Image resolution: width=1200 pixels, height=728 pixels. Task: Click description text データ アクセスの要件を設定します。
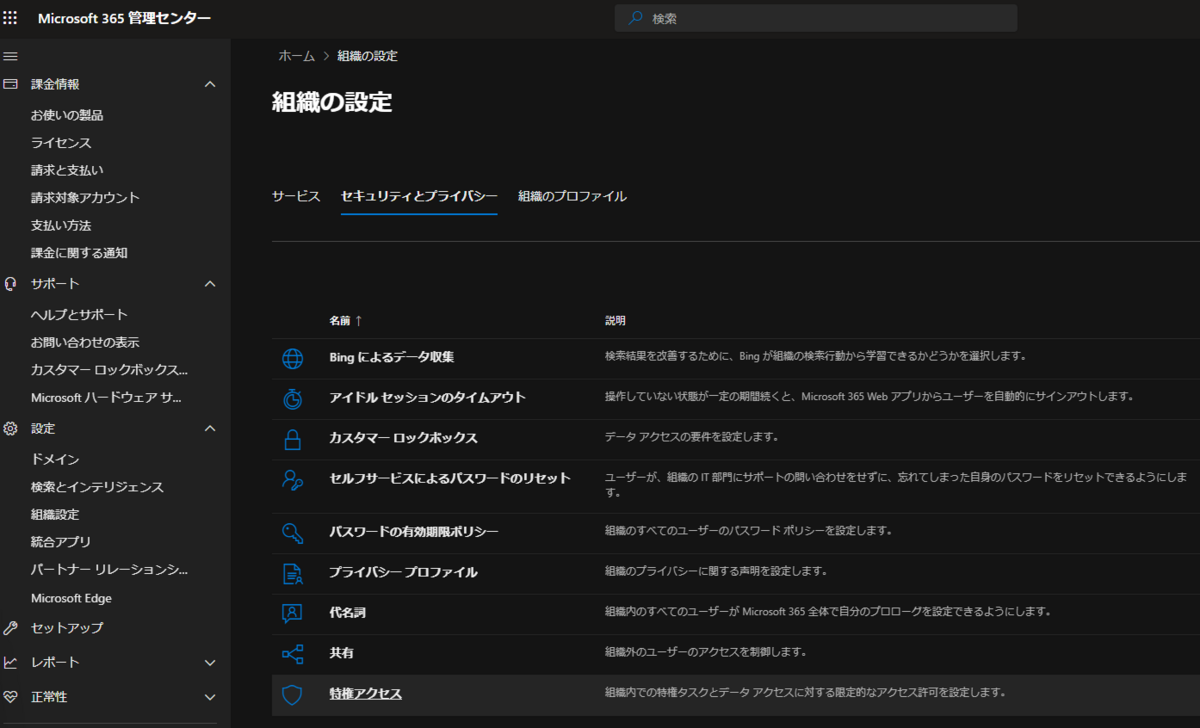coord(692,437)
